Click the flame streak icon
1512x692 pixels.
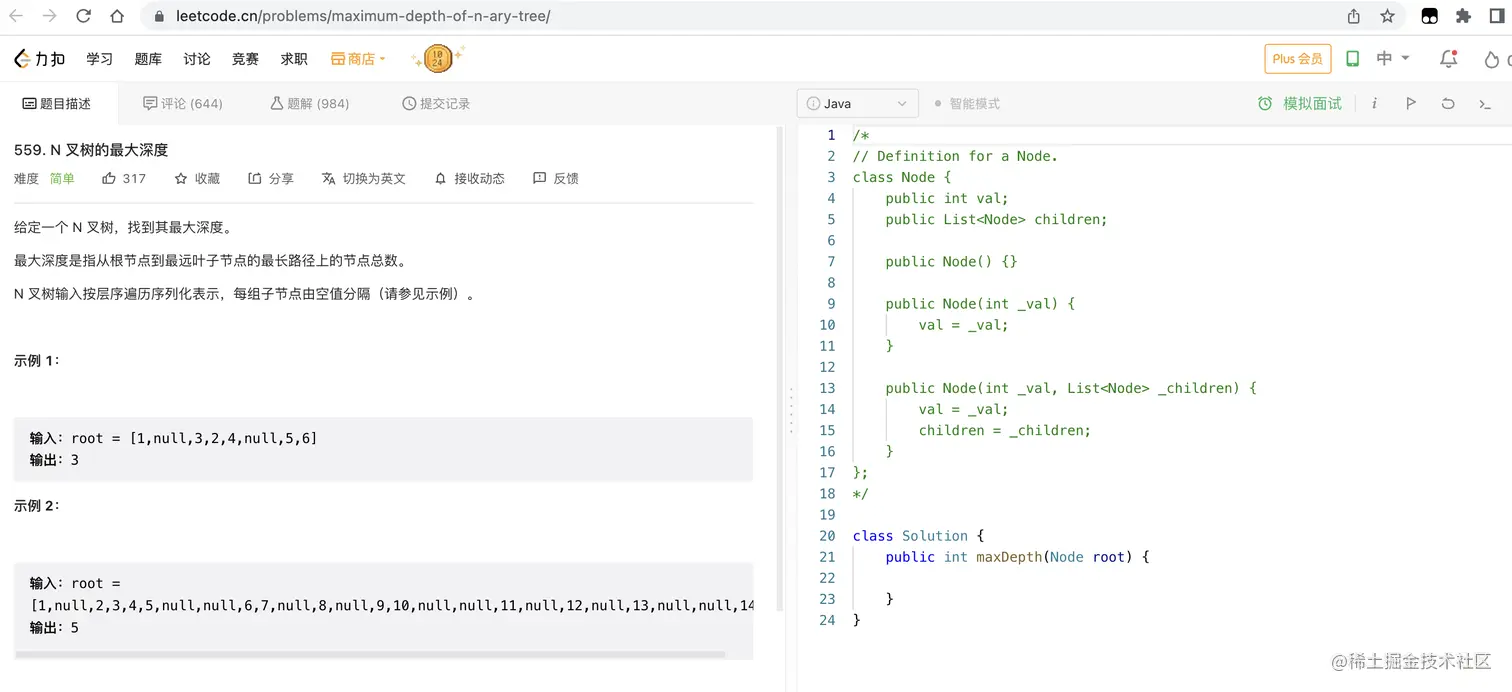[x=1491, y=60]
